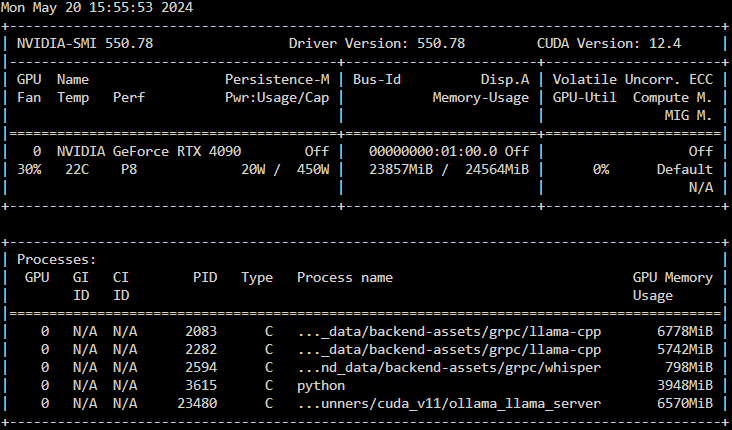Click the Processes: section header
Viewport: 732px width, 430px height.
tap(56, 260)
